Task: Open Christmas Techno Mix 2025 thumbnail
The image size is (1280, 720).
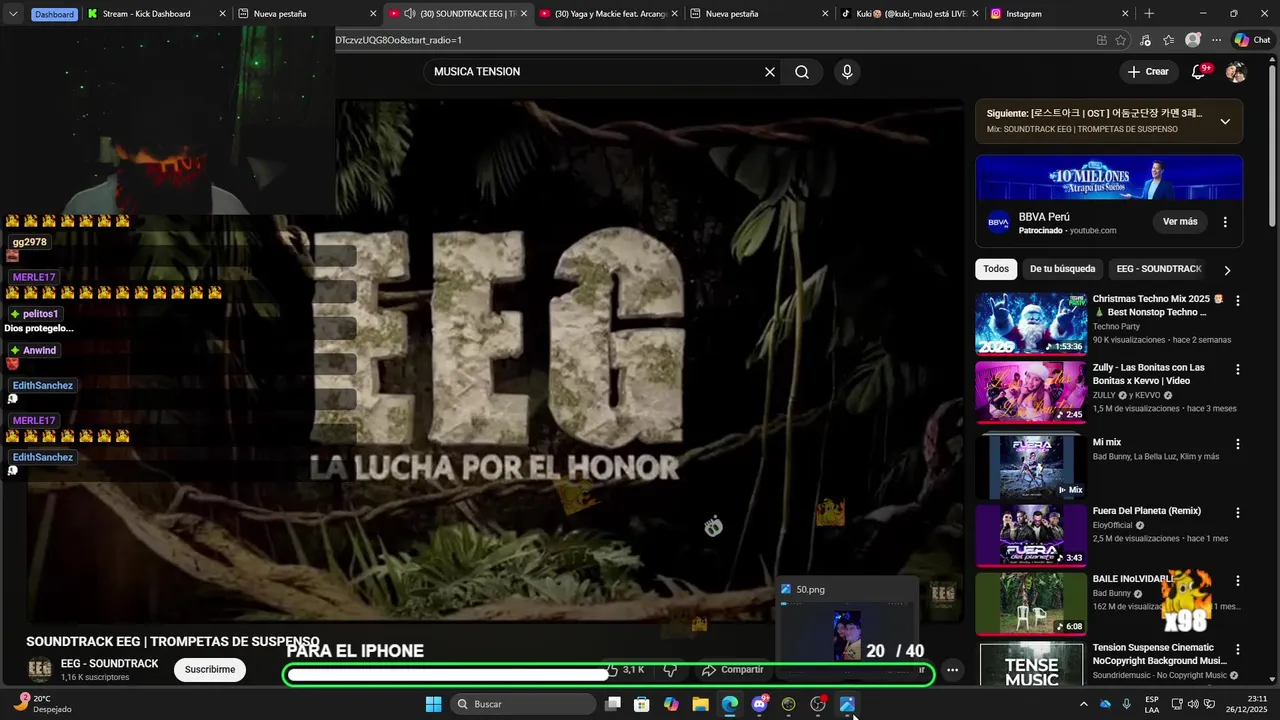Action: click(x=1031, y=324)
